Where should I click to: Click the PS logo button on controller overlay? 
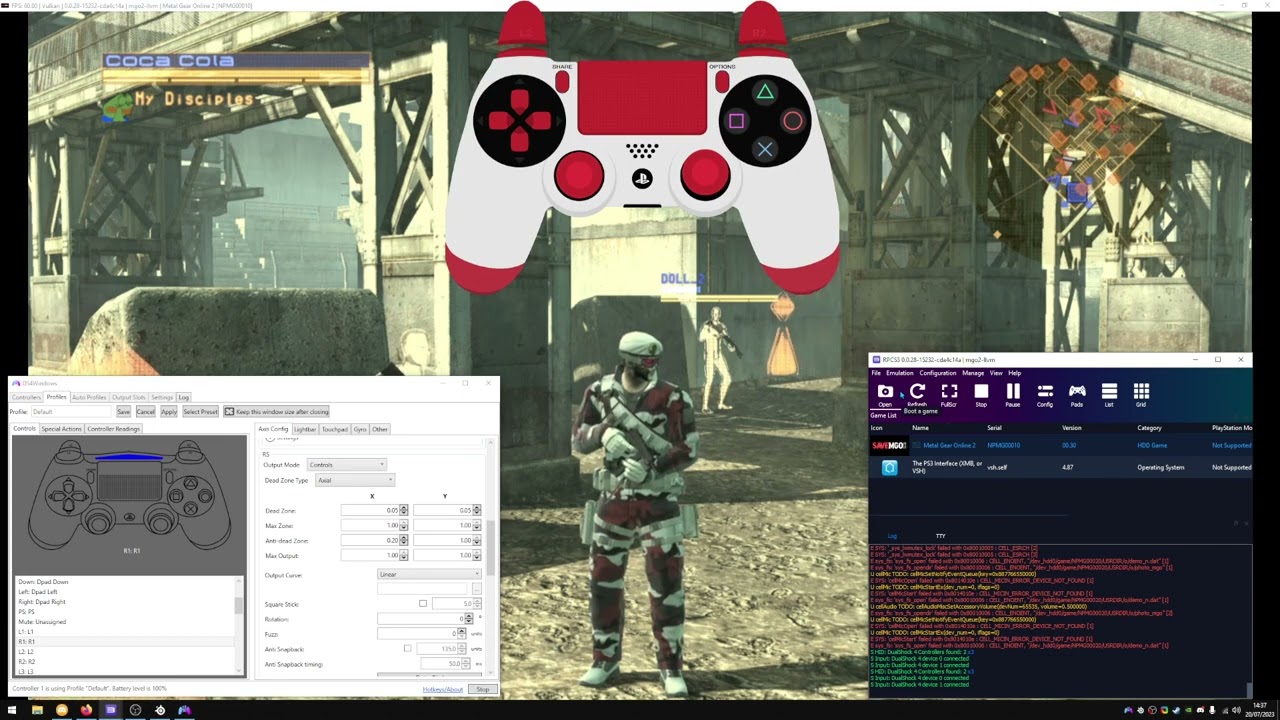coord(642,179)
